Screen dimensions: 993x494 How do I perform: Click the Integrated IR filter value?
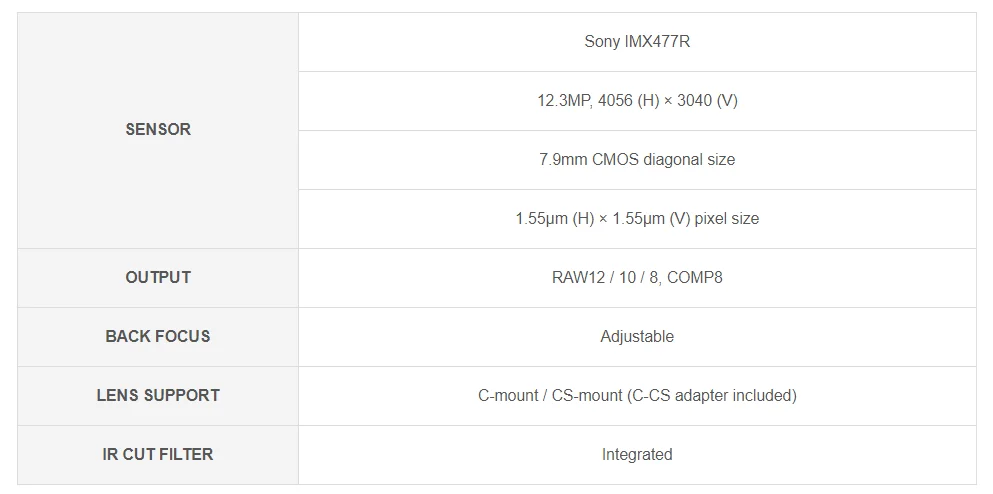click(x=637, y=455)
